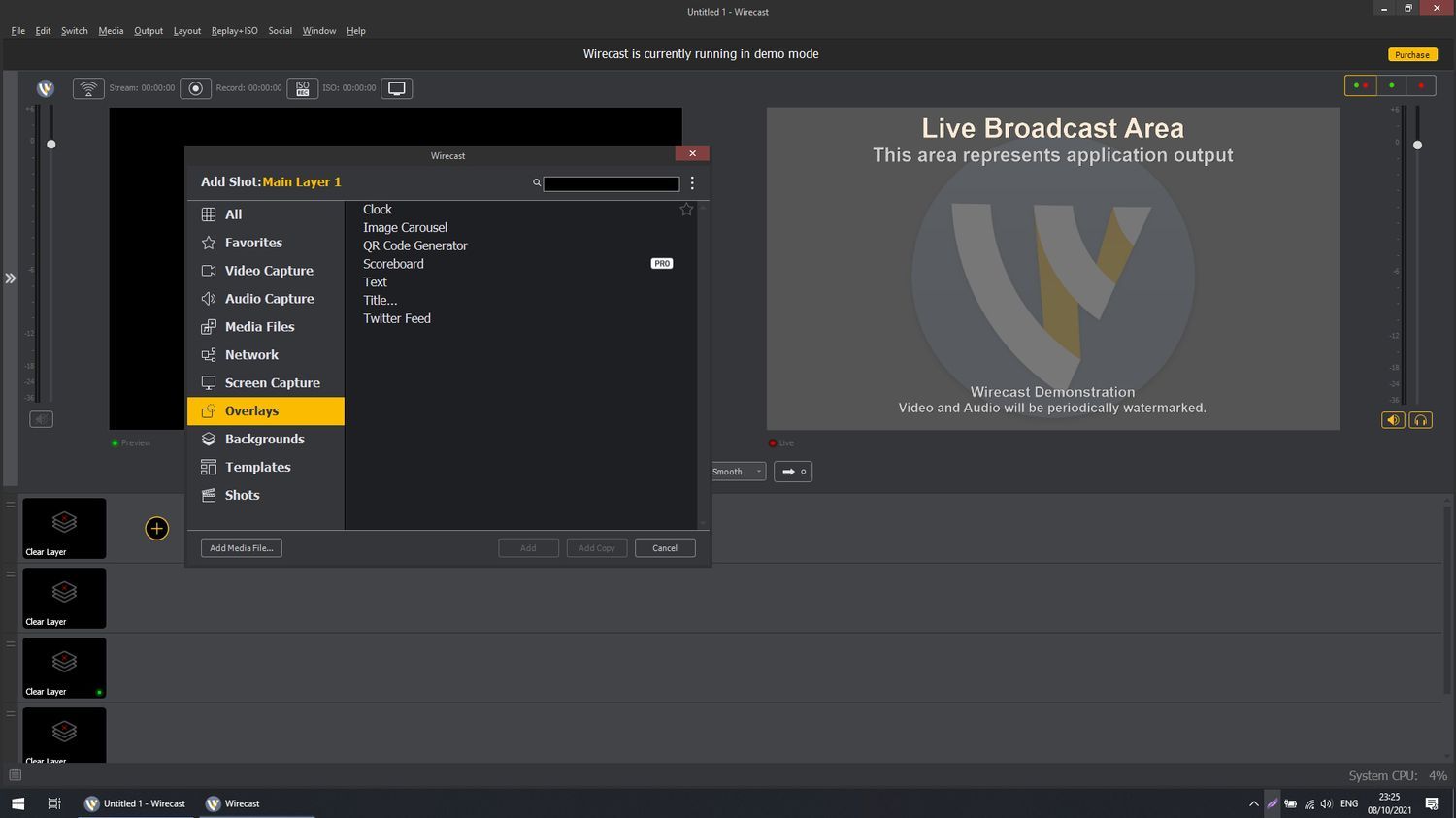Open the Windows notification center
Screen dimensions: 1456x818
pyautogui.click(x=1432, y=803)
